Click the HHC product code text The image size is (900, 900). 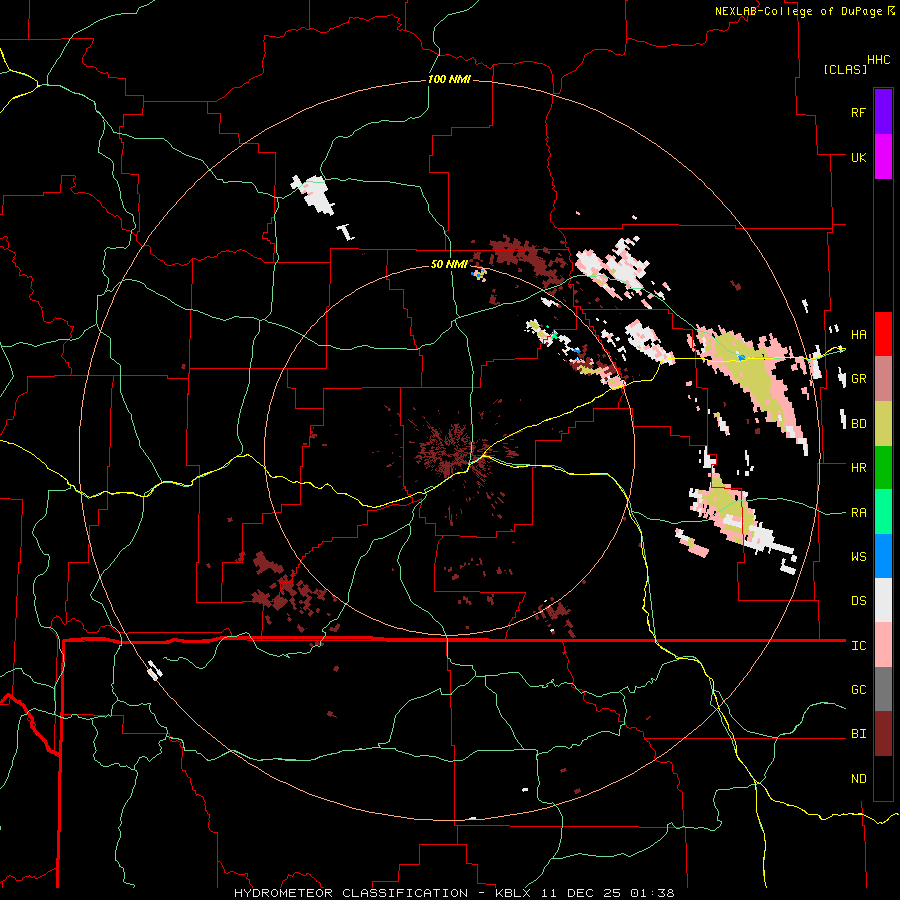pyautogui.click(x=878, y=60)
